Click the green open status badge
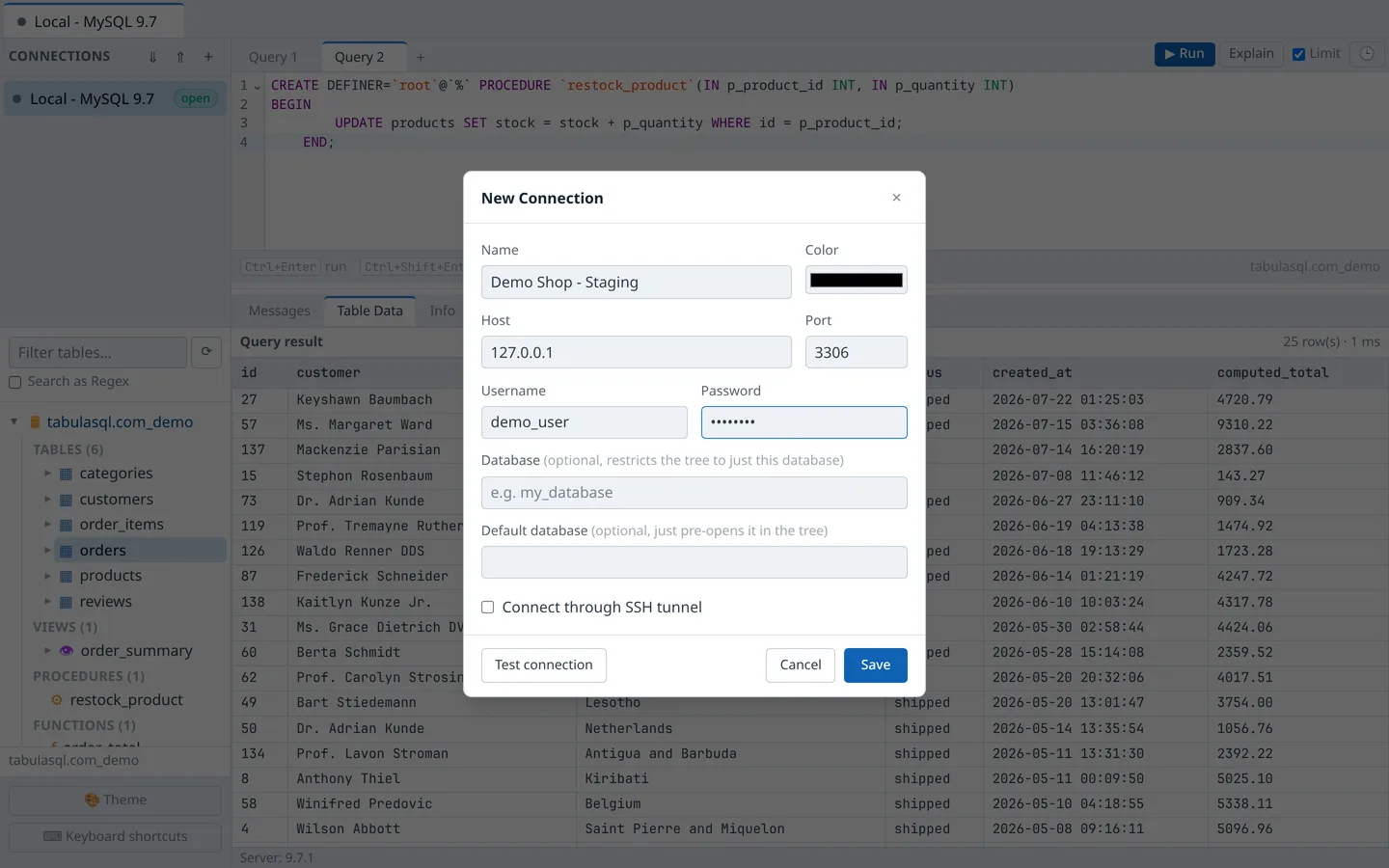1389x868 pixels. (195, 98)
